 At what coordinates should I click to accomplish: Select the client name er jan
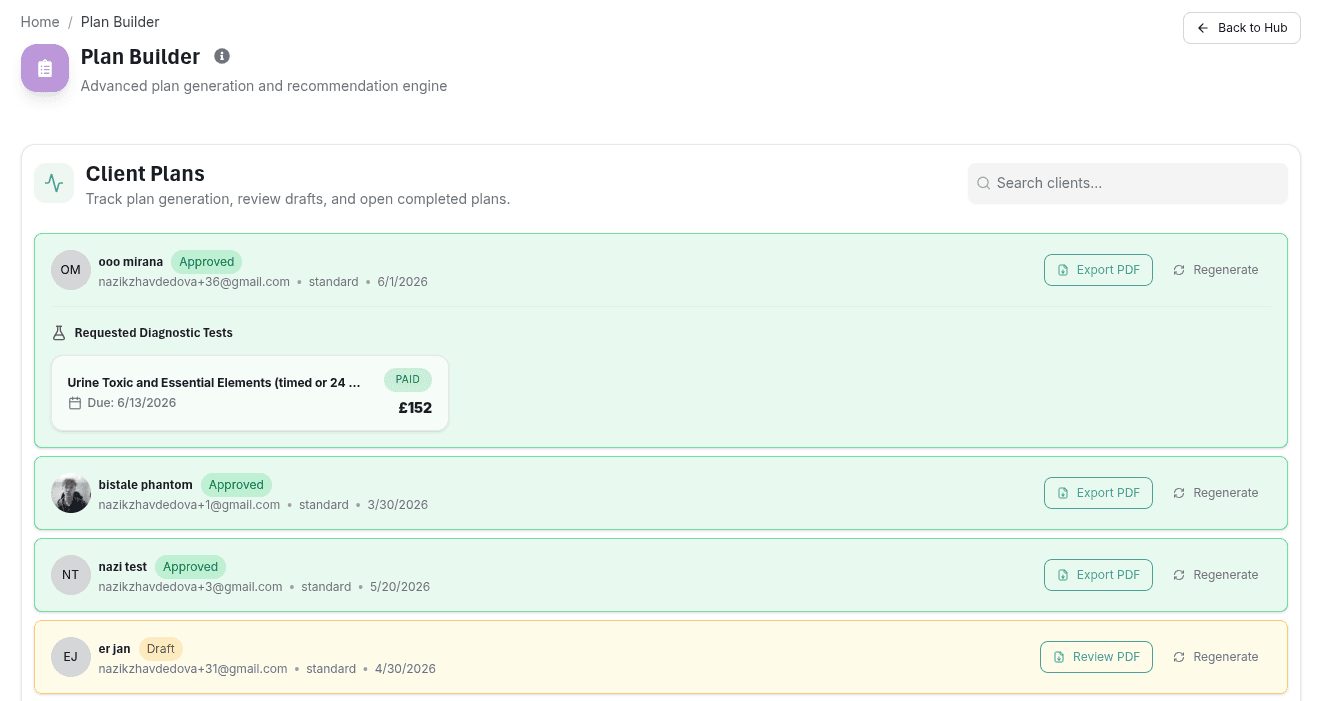point(115,649)
